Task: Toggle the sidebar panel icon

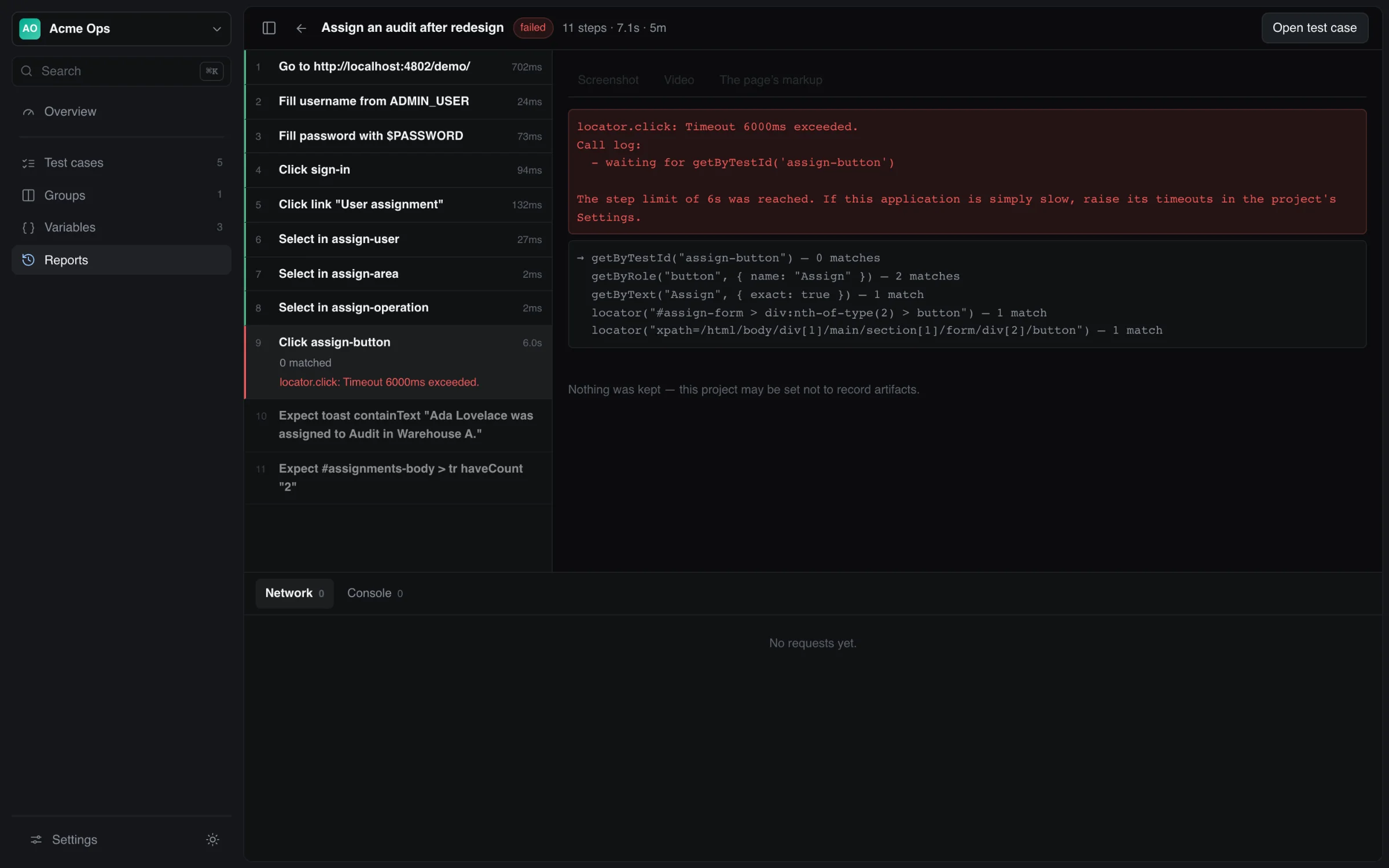Action: tap(269, 28)
